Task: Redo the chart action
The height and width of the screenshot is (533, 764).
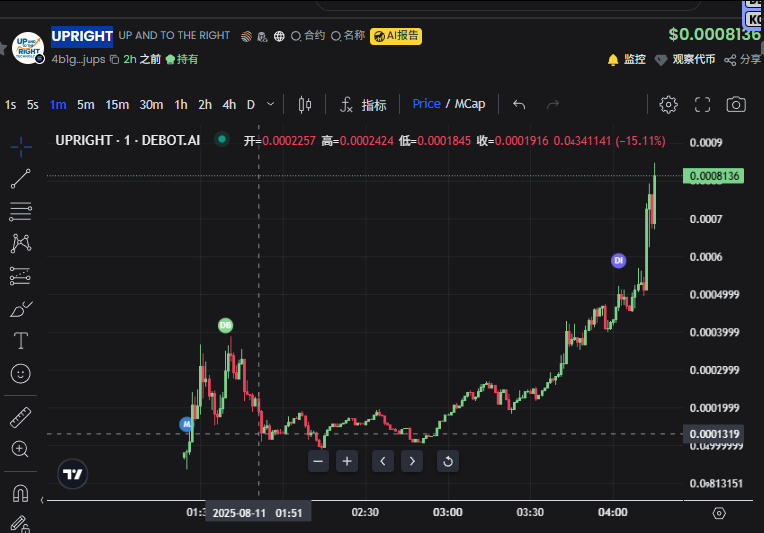Action: [x=553, y=104]
